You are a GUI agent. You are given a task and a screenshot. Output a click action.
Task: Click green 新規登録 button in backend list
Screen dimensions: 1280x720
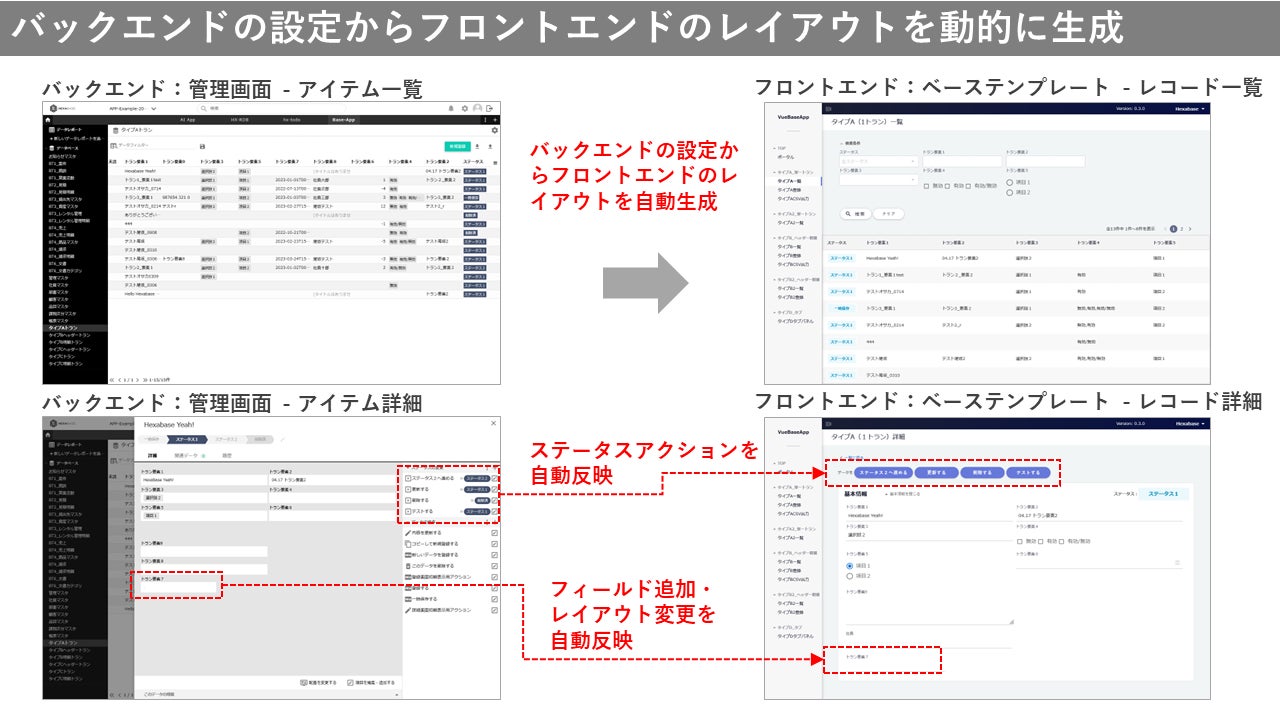[457, 147]
